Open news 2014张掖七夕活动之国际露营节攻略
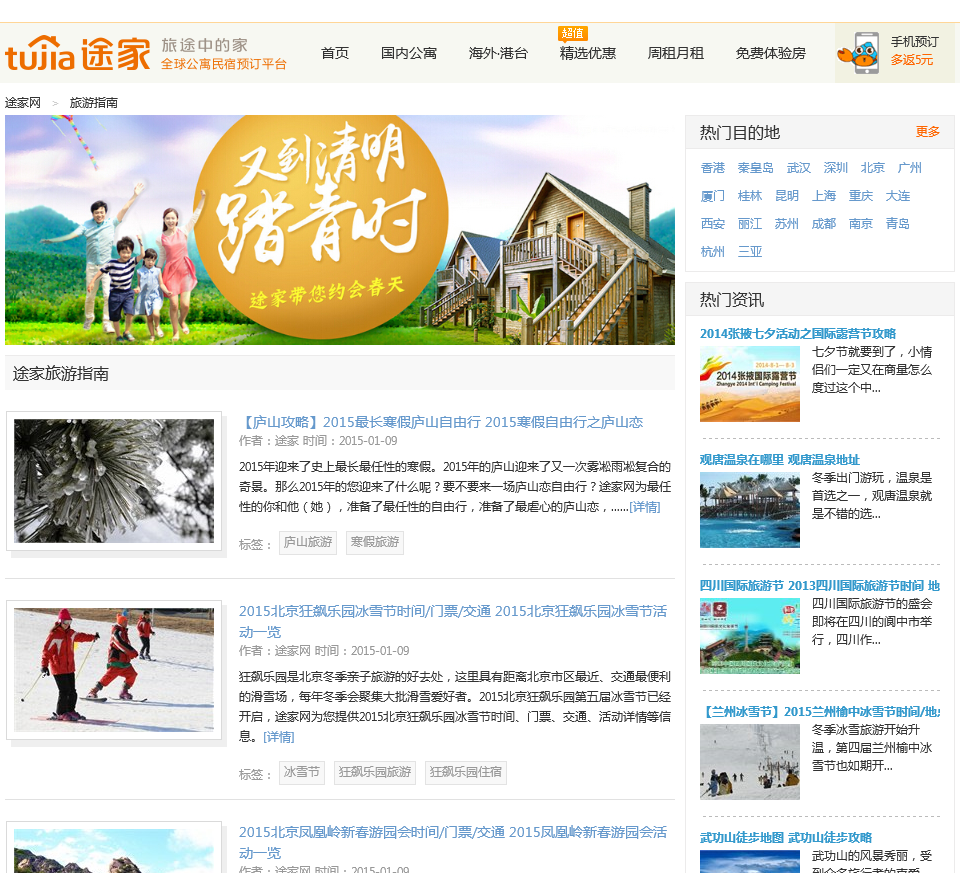 (798, 334)
